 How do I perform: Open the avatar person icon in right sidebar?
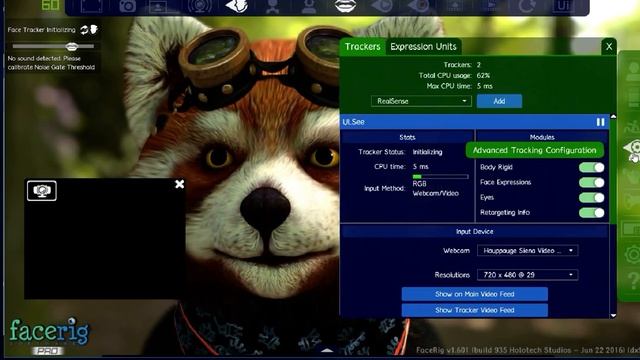pyautogui.click(x=632, y=71)
